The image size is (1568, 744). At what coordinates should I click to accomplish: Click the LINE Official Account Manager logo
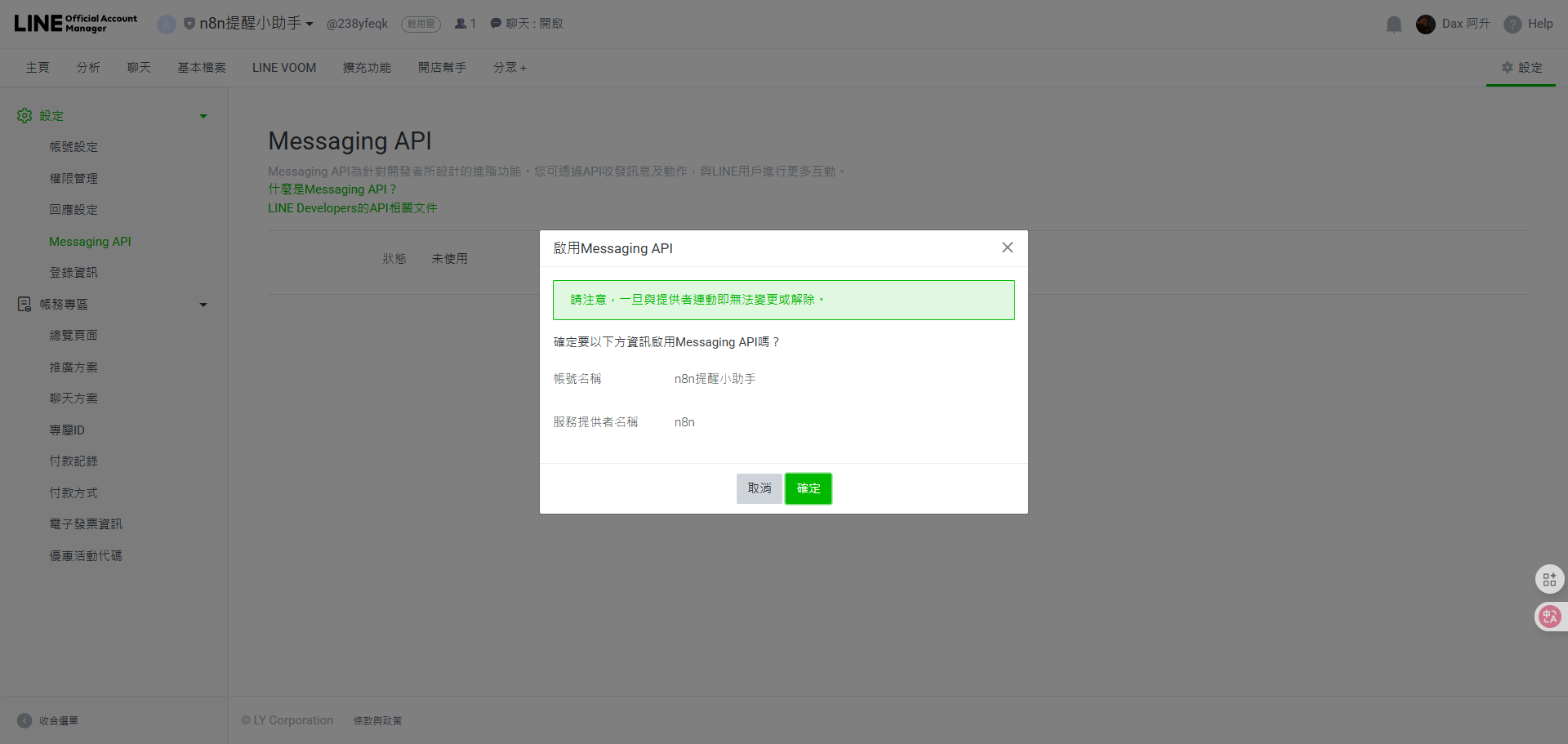(x=73, y=24)
